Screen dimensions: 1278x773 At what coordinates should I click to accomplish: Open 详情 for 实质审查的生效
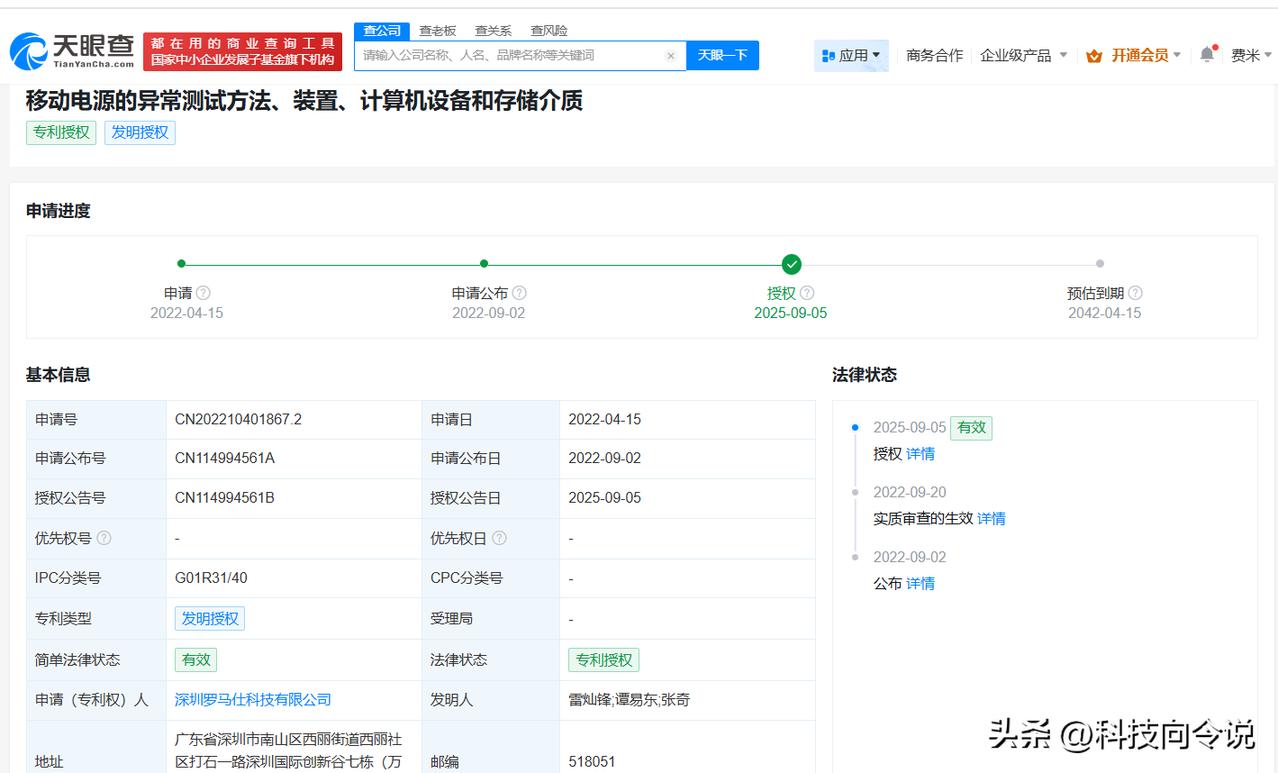pos(991,519)
